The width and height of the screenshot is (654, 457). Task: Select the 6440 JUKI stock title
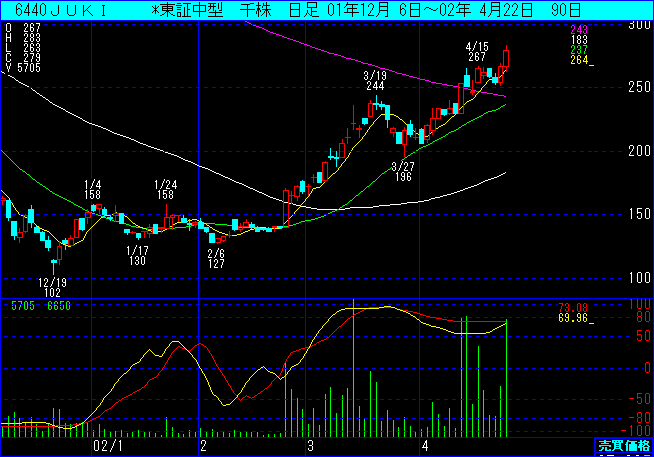pos(61,10)
